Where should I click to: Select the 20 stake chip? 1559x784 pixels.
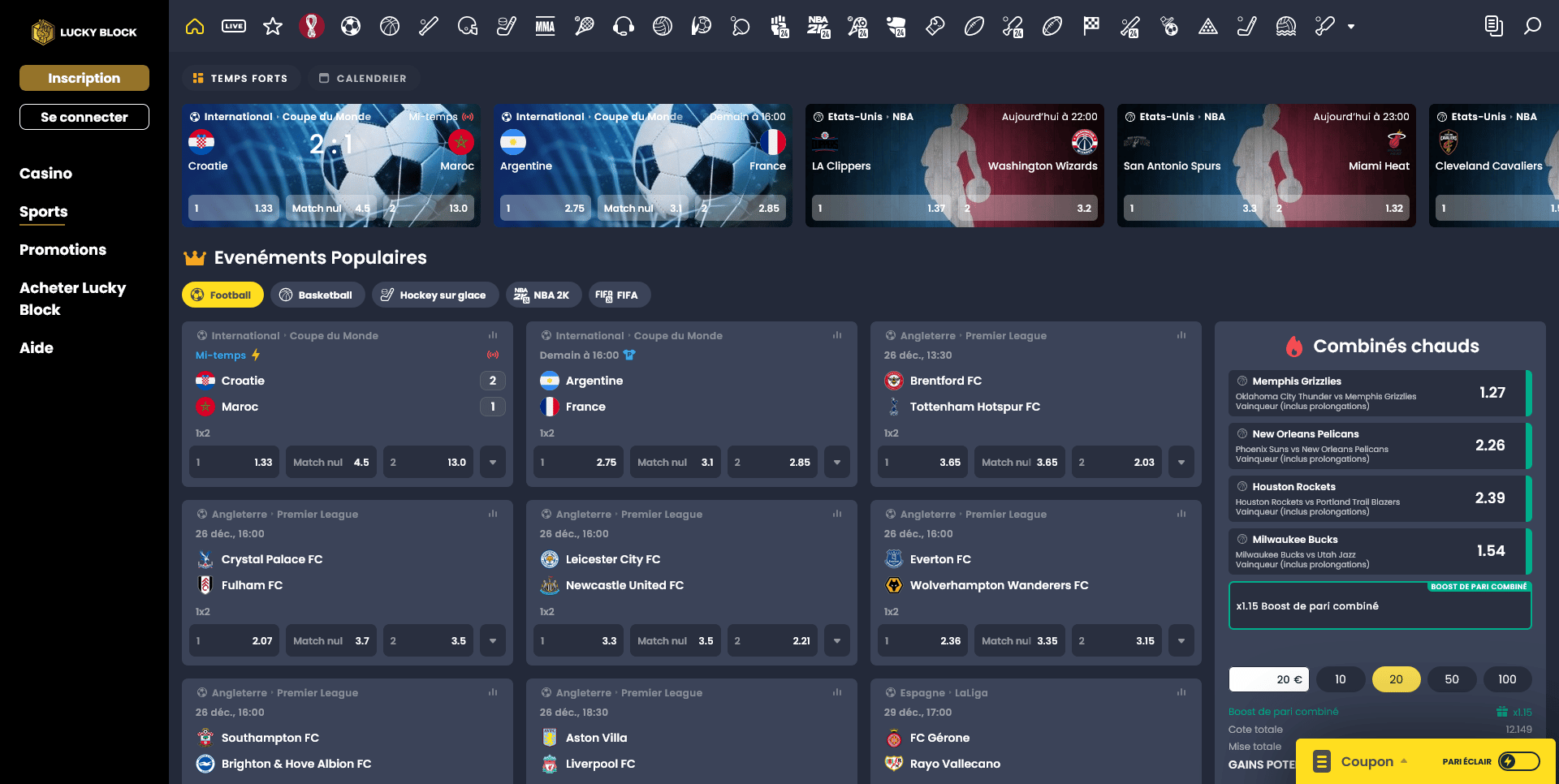[1396, 679]
